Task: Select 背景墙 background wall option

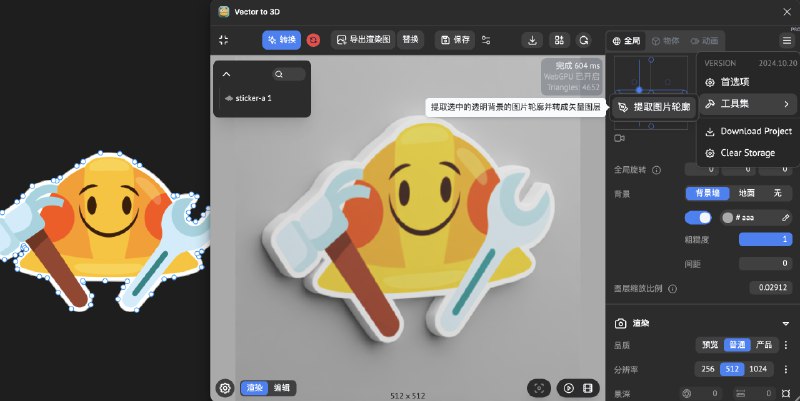Action: (x=707, y=193)
